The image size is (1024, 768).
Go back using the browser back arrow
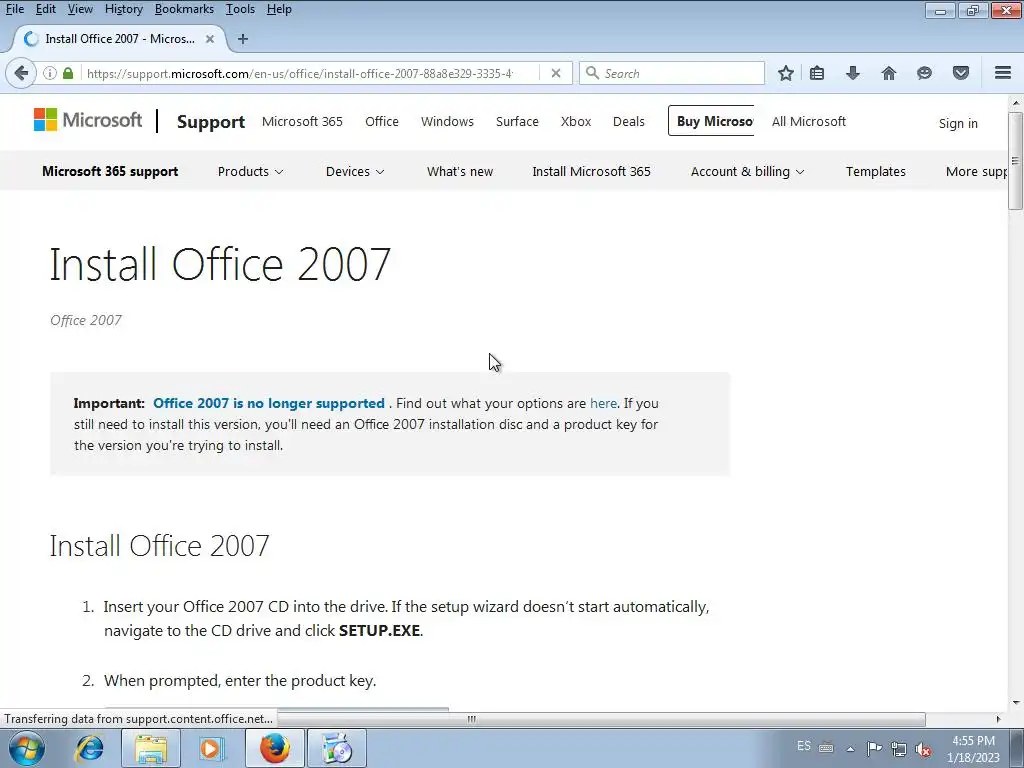pos(21,73)
